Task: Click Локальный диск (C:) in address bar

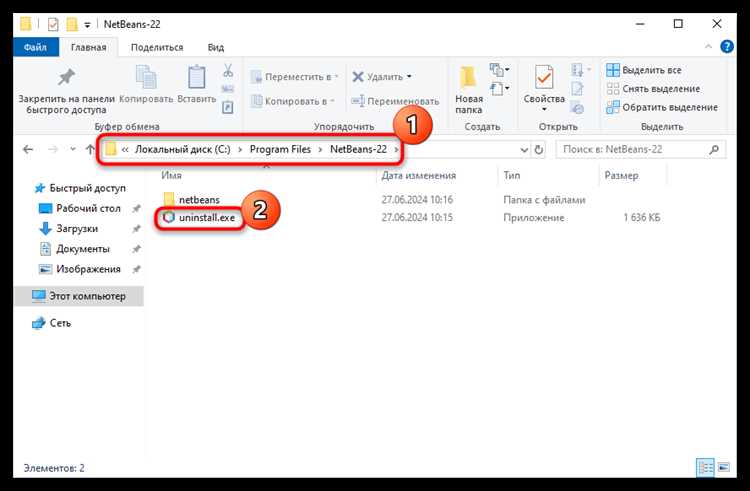Action: coord(183,149)
